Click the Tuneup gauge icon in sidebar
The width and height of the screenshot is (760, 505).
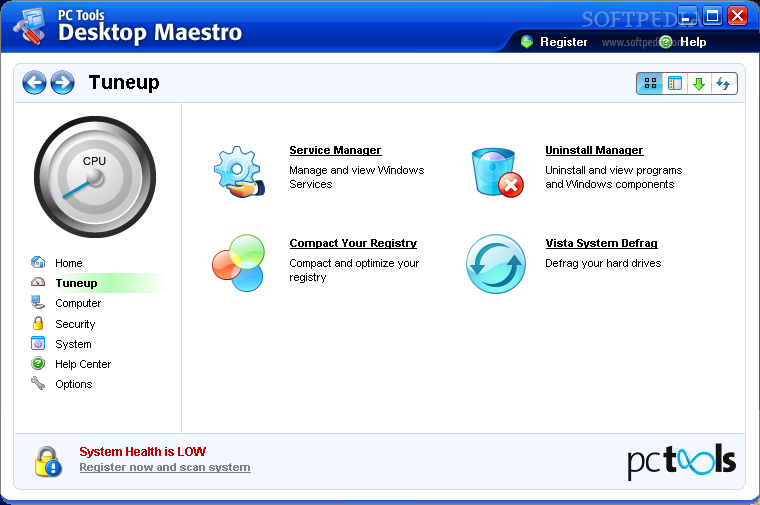[x=38, y=282]
